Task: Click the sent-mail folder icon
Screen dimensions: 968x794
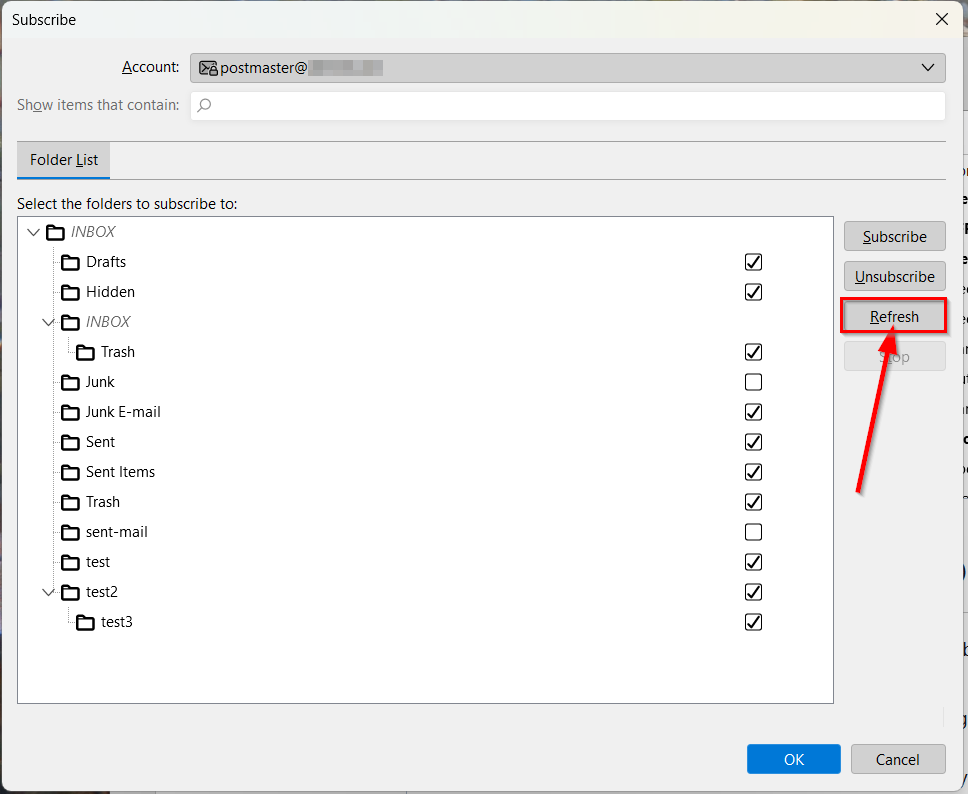Action: point(70,532)
